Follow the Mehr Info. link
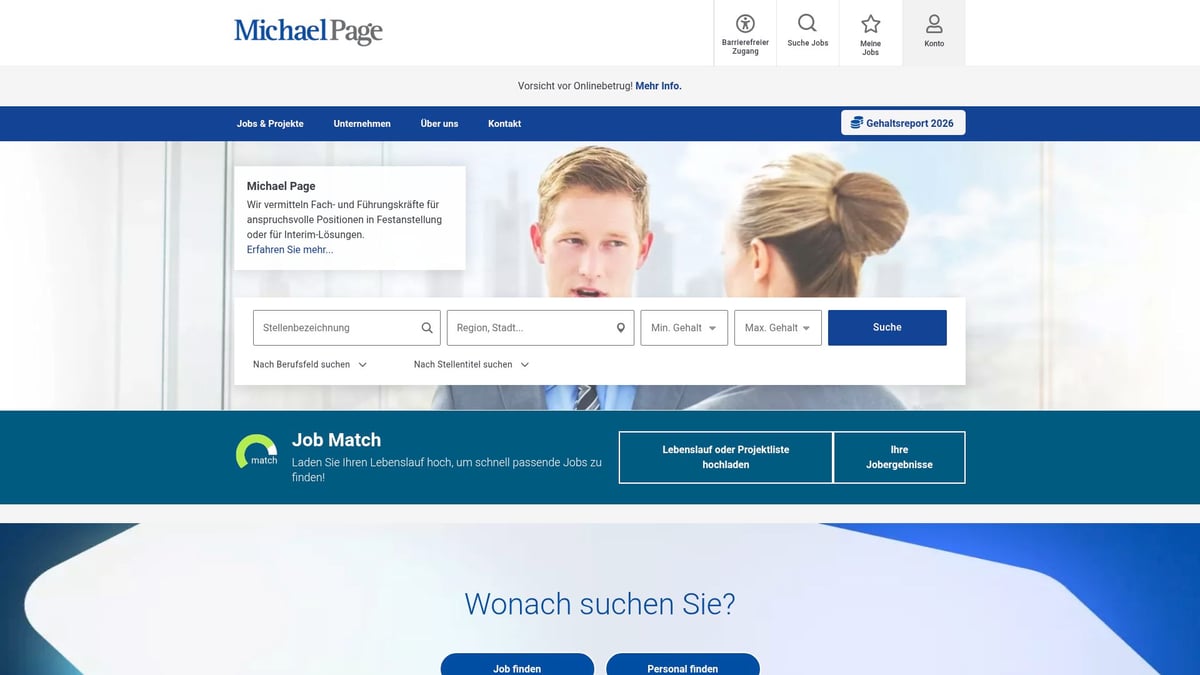The width and height of the screenshot is (1200, 675). point(658,86)
